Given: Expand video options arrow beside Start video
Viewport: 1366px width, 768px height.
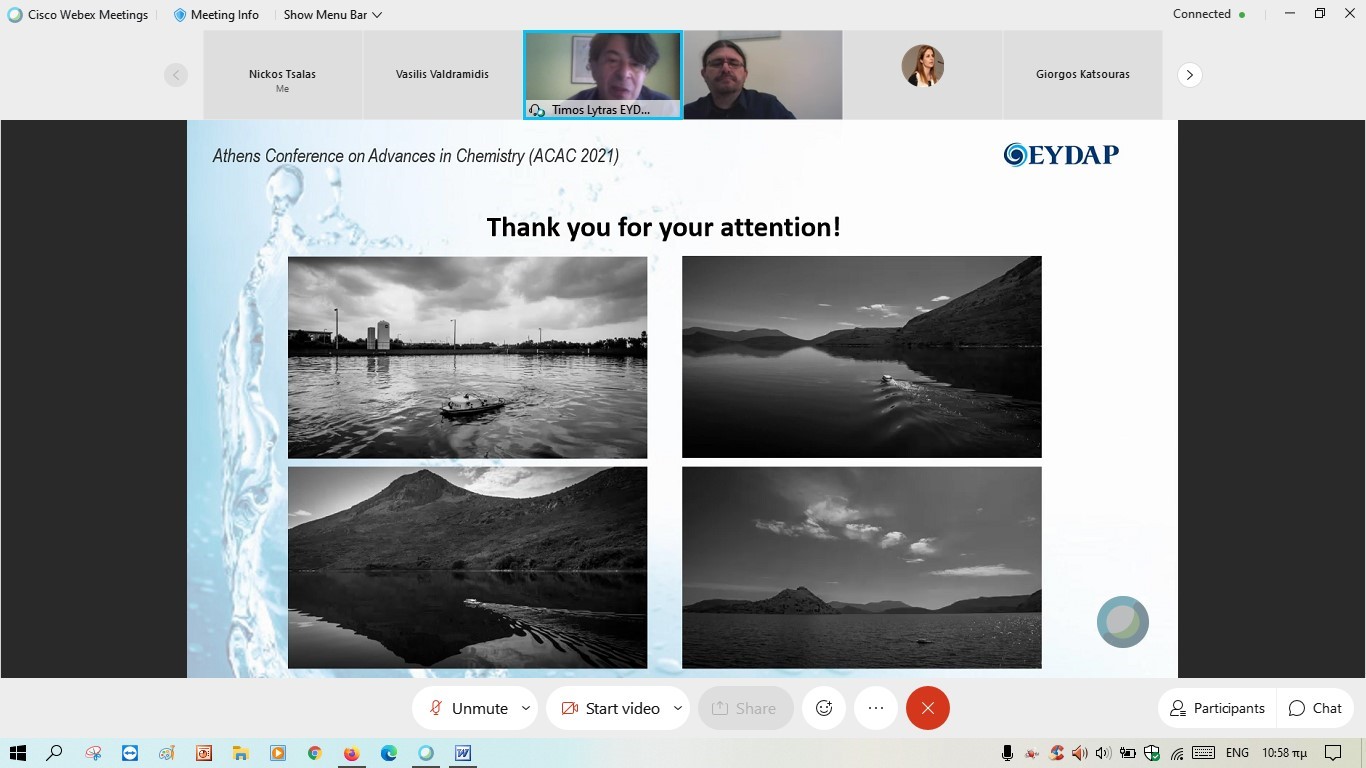Looking at the screenshot, I should pyautogui.click(x=677, y=708).
